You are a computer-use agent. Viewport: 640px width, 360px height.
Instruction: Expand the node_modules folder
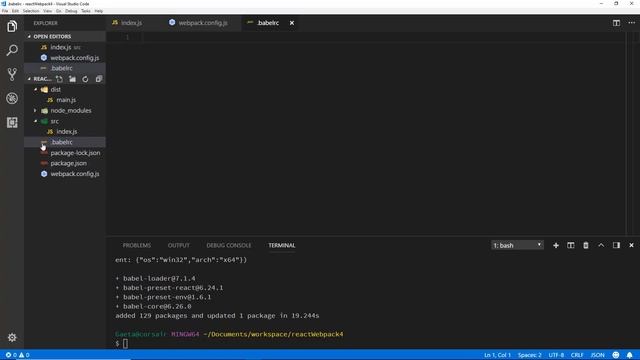71,111
